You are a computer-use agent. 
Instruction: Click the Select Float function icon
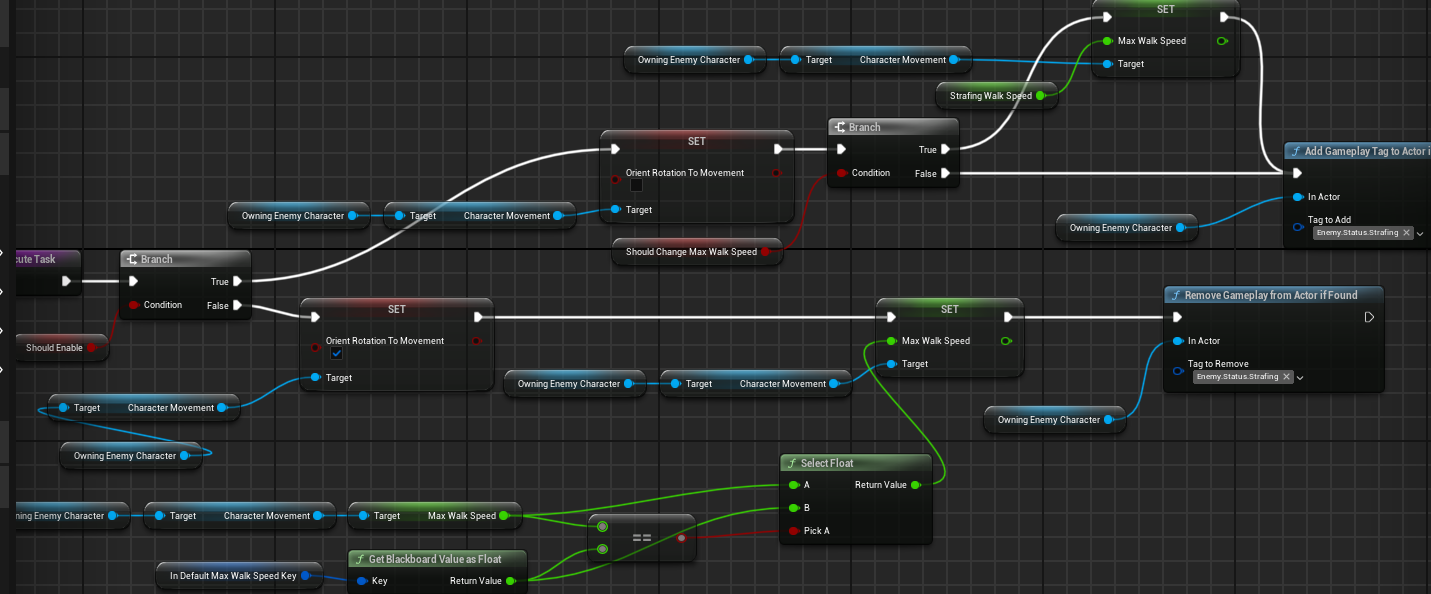pos(792,463)
